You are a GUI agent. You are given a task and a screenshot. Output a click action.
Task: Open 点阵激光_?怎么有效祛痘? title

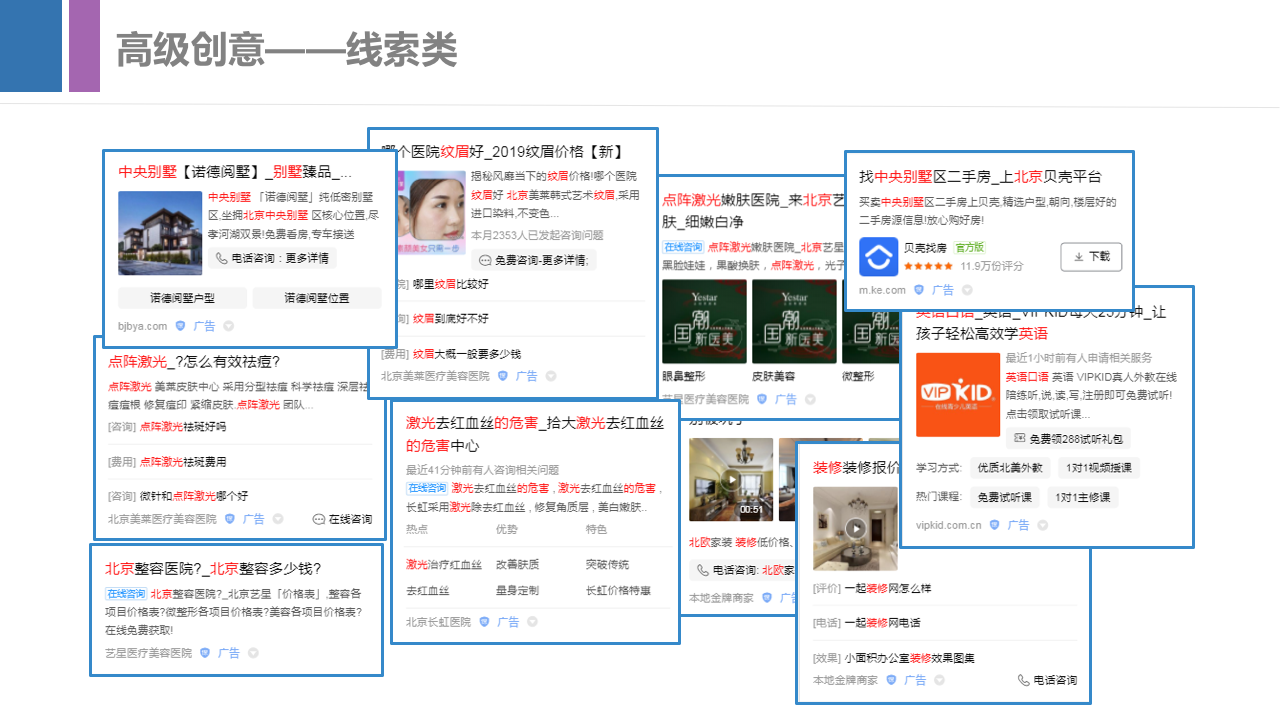point(194,361)
